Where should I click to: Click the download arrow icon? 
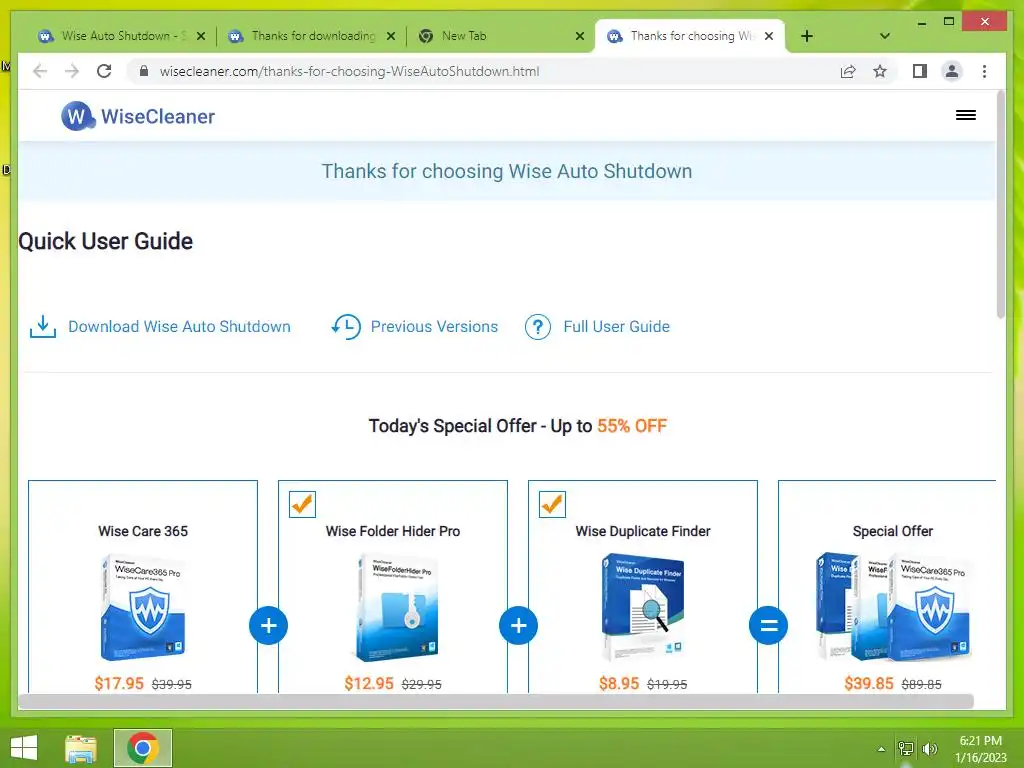pyautogui.click(x=42, y=327)
